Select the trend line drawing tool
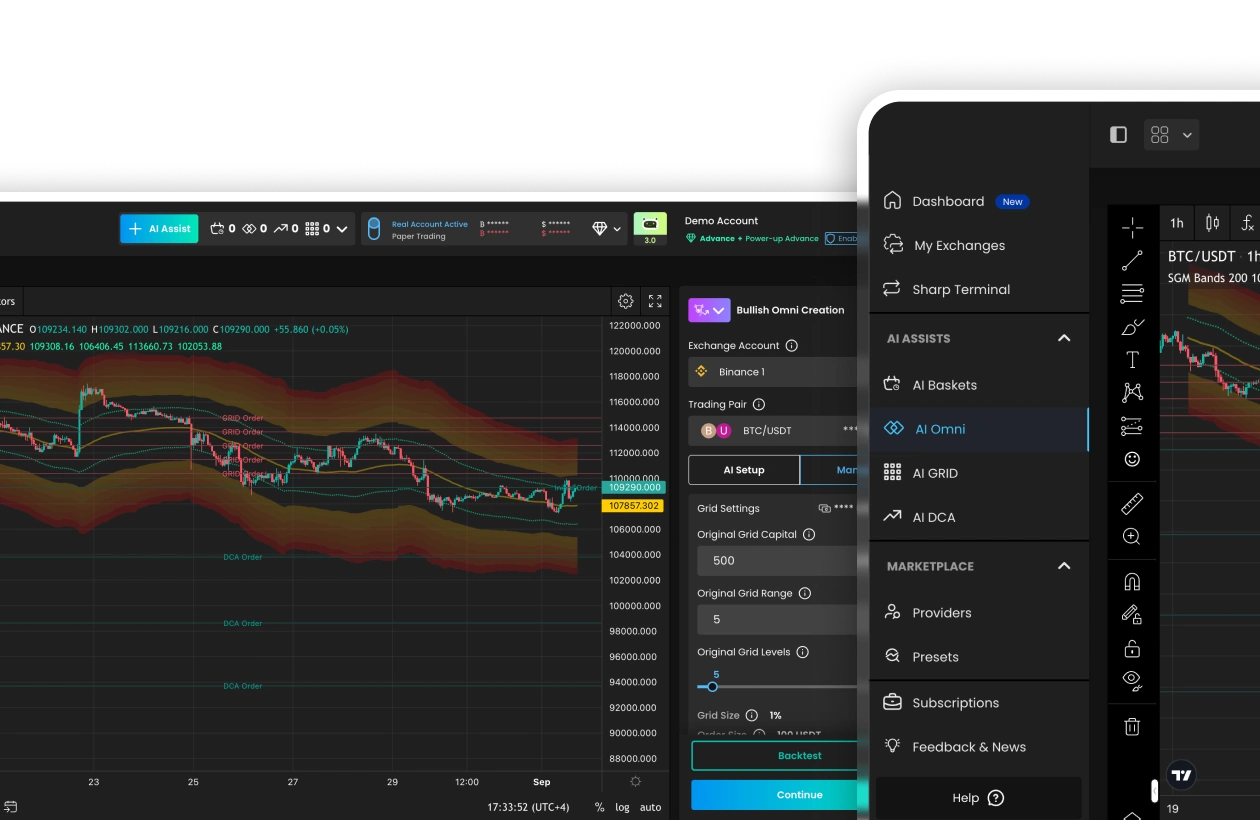The image size is (1260, 820). [x=1132, y=261]
